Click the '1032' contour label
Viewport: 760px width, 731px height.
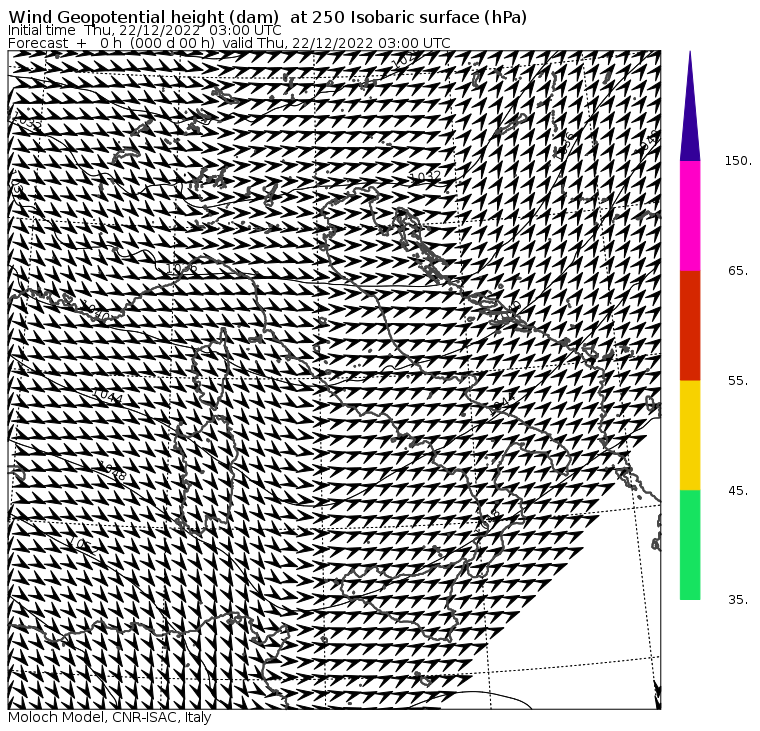(x=426, y=176)
